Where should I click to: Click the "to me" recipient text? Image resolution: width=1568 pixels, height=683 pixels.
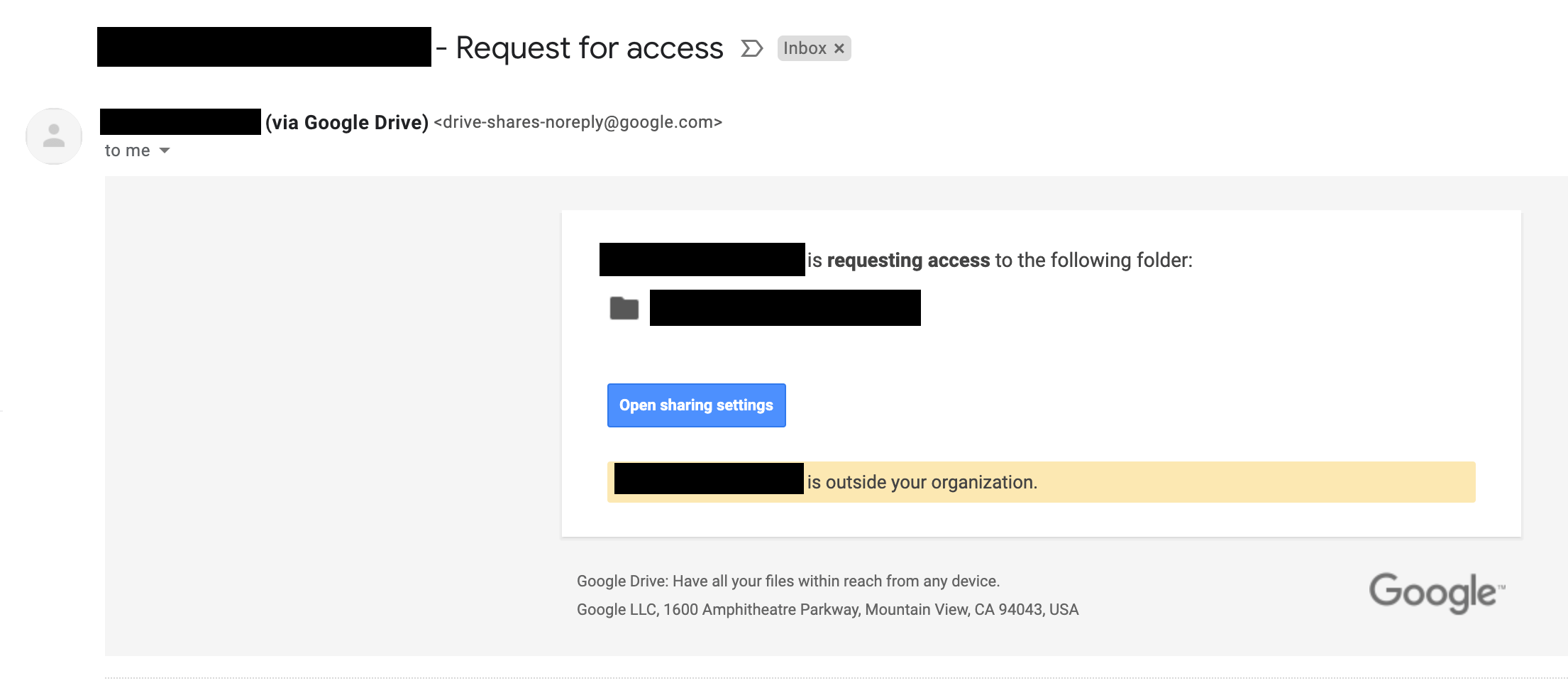[127, 151]
